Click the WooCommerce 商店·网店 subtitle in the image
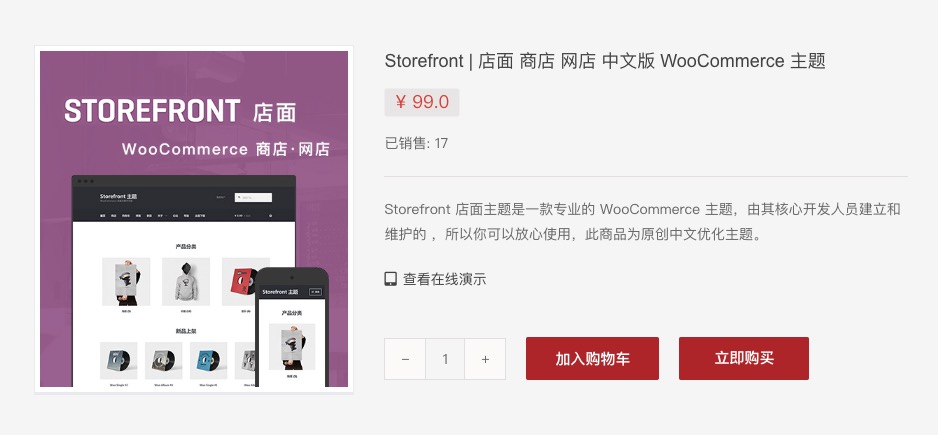The height and width of the screenshot is (435, 938). pyautogui.click(x=226, y=149)
